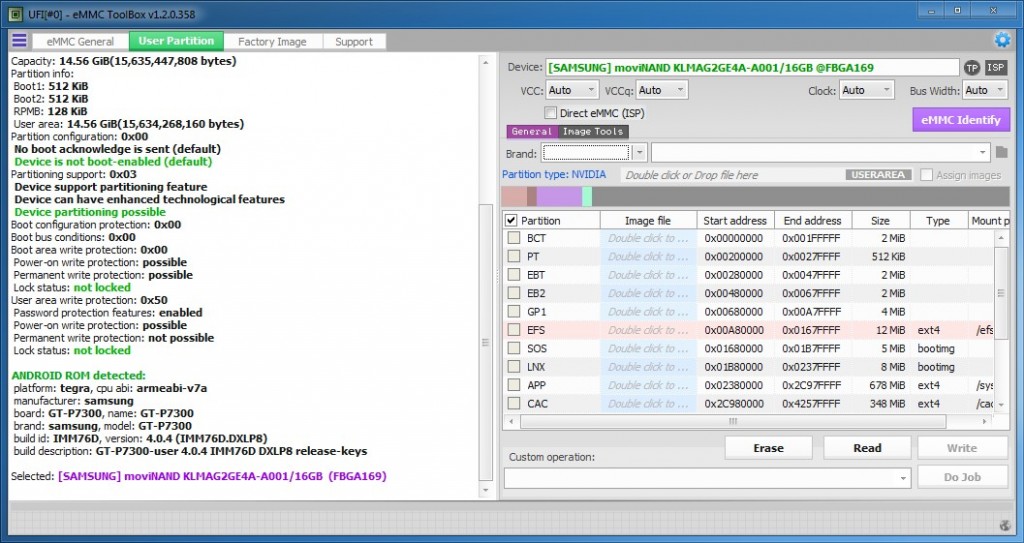The width and height of the screenshot is (1024, 543).
Task: Enable Direct eMMC (ISP) checkbox
Action: [551, 113]
